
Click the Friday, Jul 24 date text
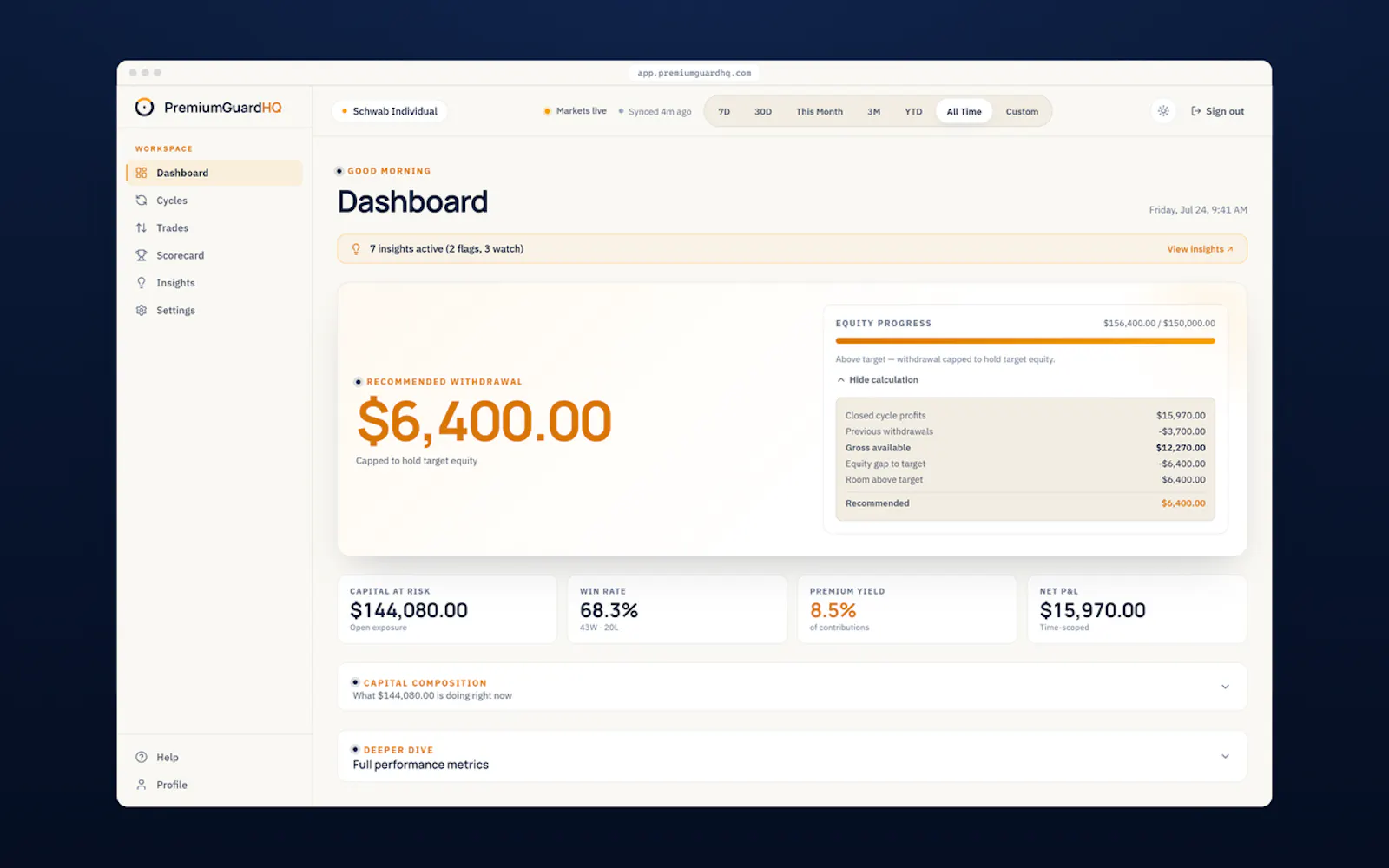(x=1198, y=210)
